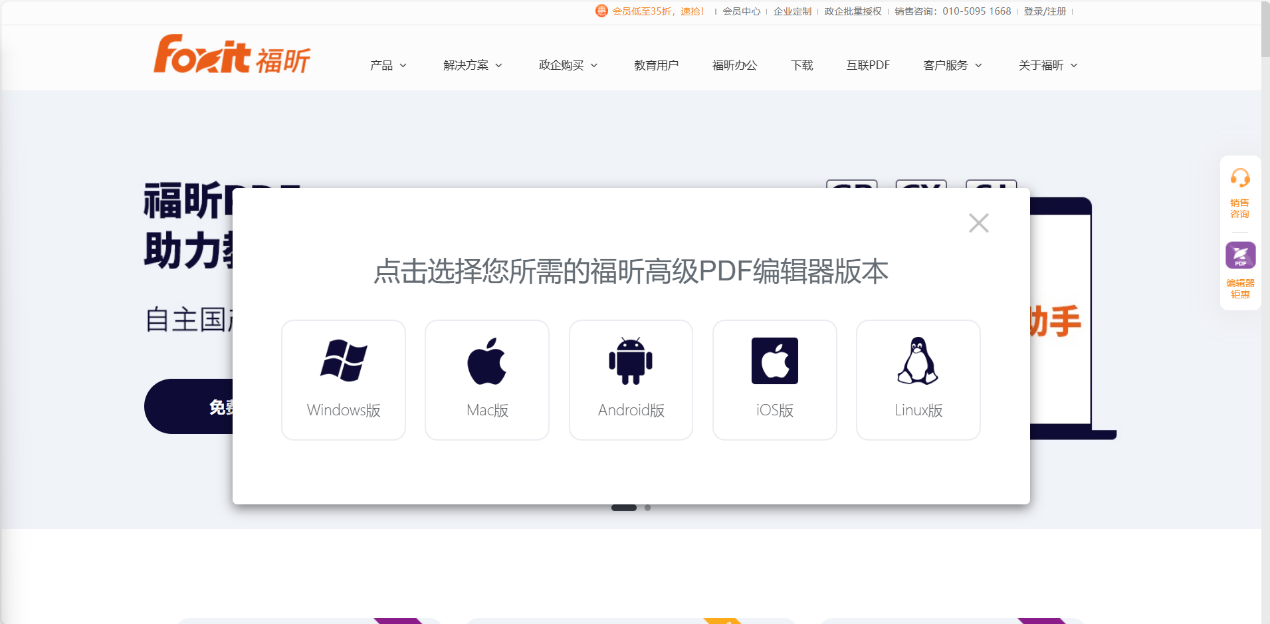Open the 解决方案 dropdown

coord(465,64)
